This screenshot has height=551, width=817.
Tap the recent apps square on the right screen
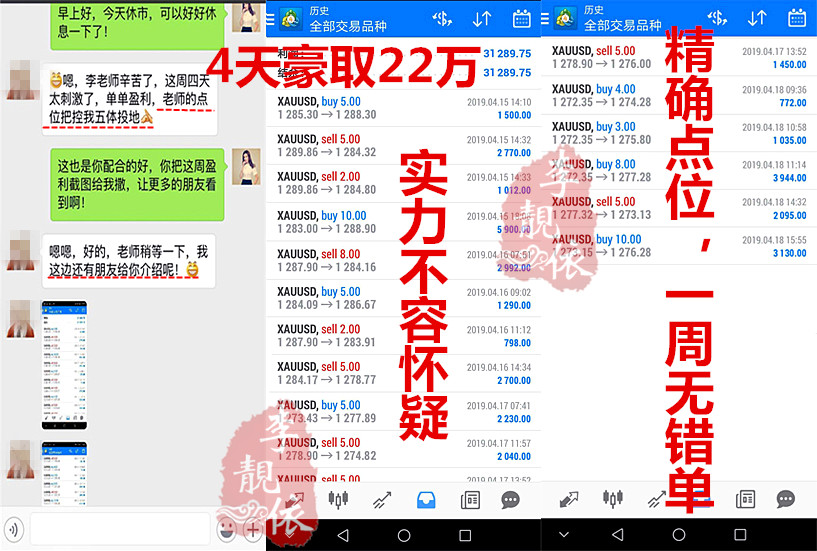(740, 535)
